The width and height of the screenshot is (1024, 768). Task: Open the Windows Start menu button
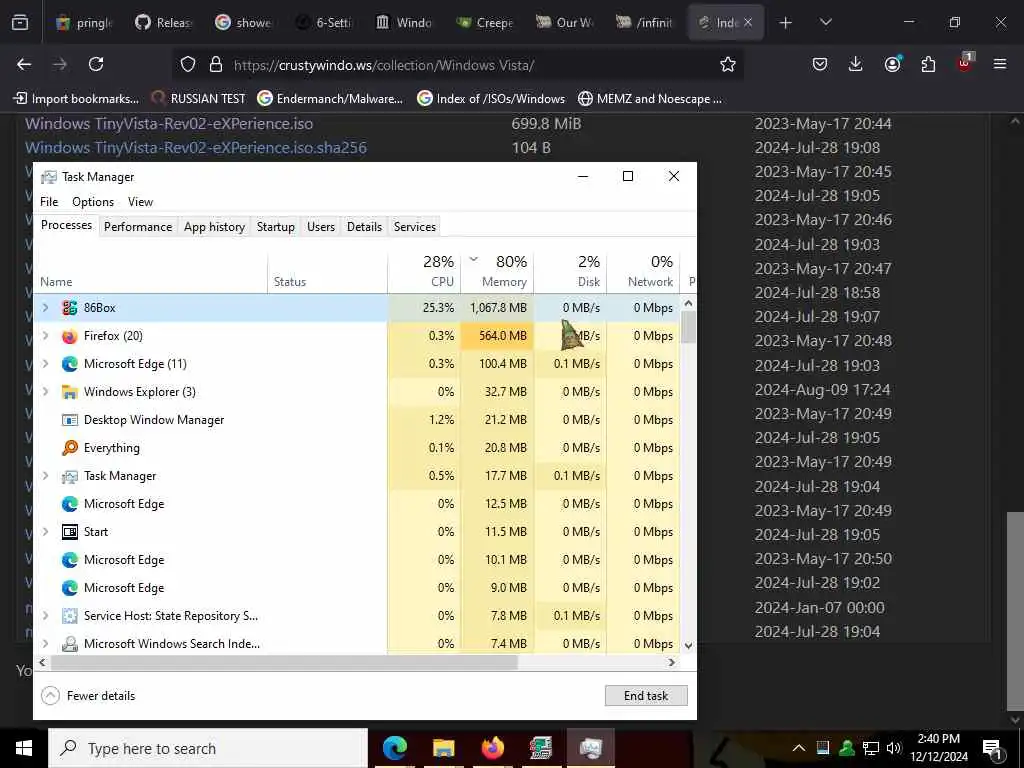click(x=24, y=748)
